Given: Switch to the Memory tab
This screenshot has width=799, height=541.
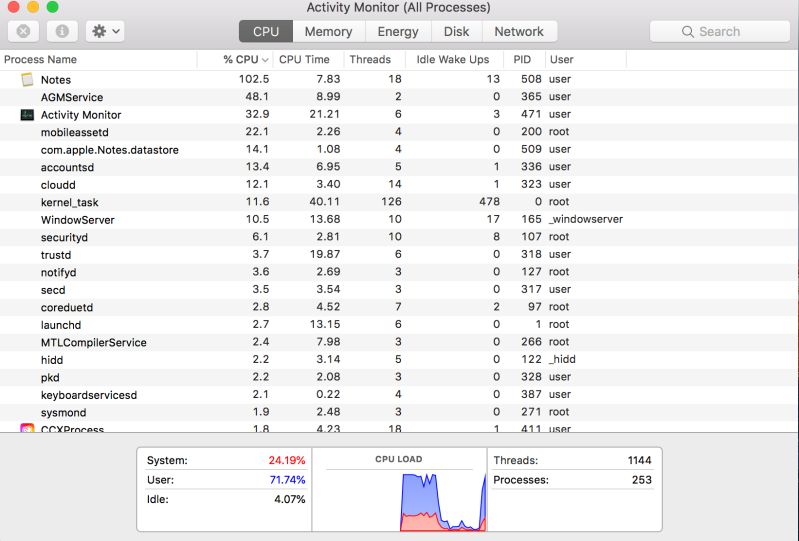Looking at the screenshot, I should [x=329, y=32].
